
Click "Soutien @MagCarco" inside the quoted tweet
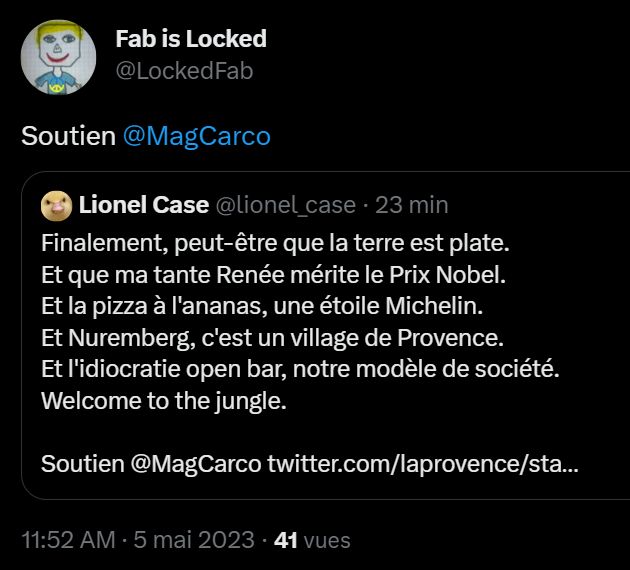tap(151, 464)
